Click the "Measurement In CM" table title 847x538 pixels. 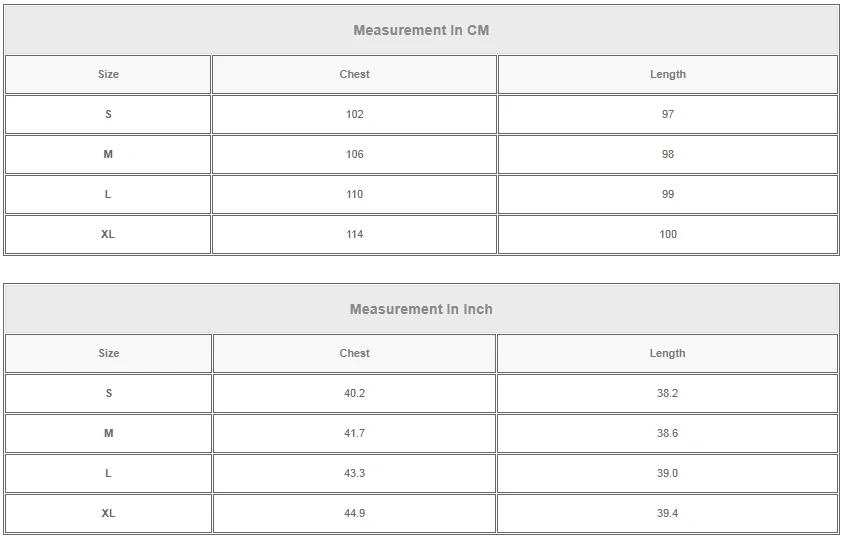(421, 30)
